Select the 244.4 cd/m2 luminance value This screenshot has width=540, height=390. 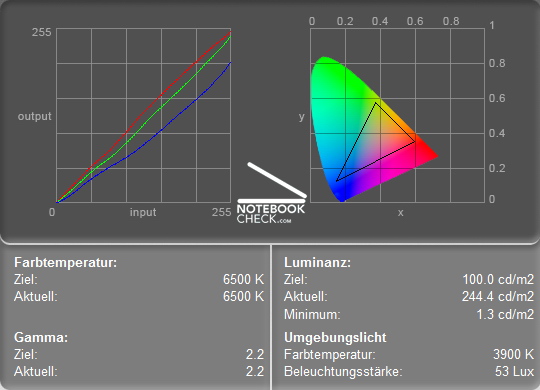point(498,296)
